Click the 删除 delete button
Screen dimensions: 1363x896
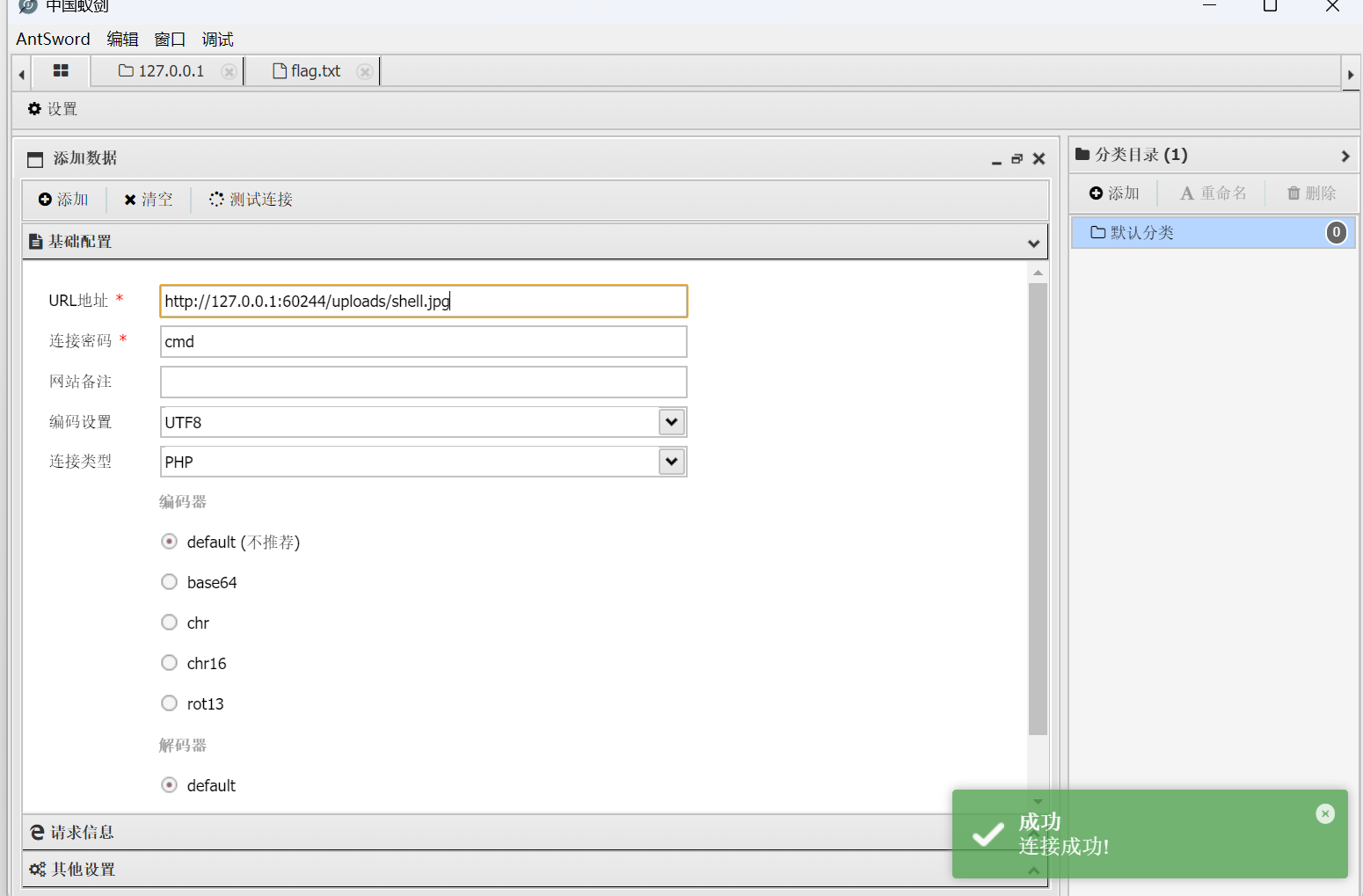pos(1311,193)
